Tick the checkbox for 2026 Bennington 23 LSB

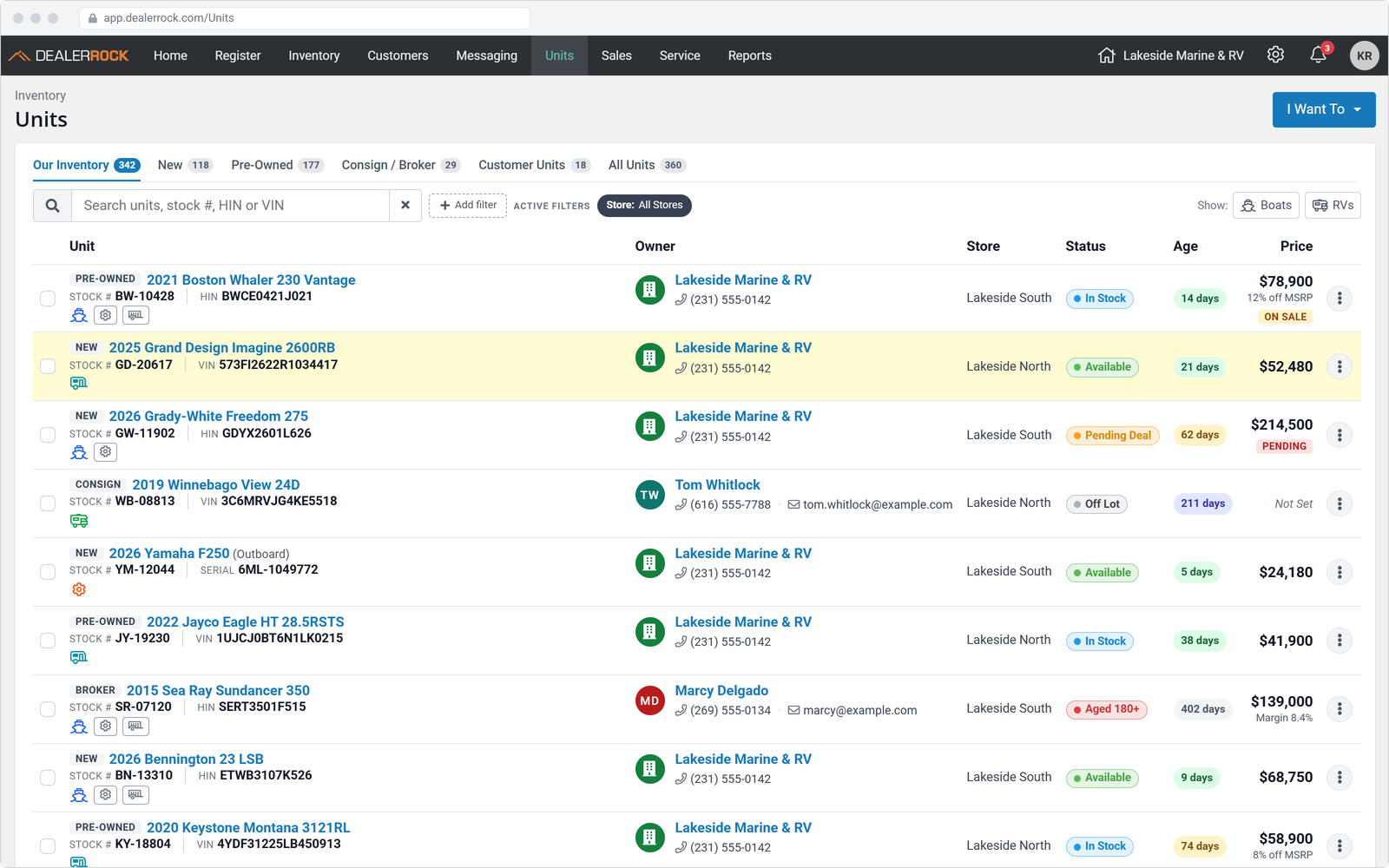pos(48,778)
